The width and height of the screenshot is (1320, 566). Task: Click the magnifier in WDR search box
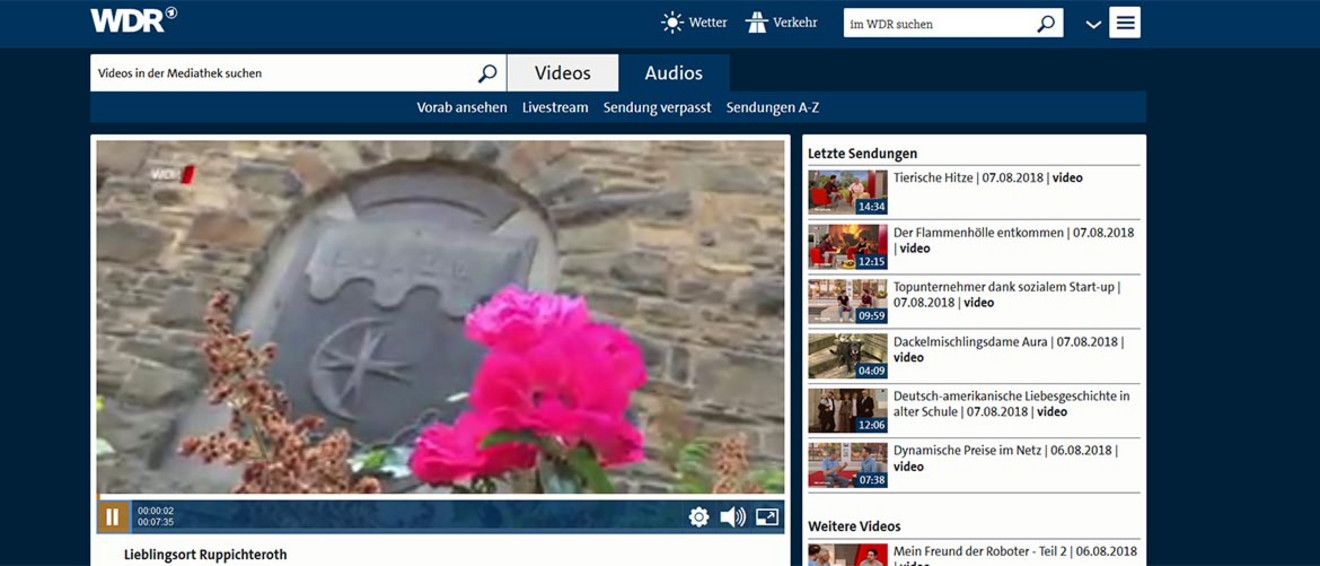tap(1046, 23)
